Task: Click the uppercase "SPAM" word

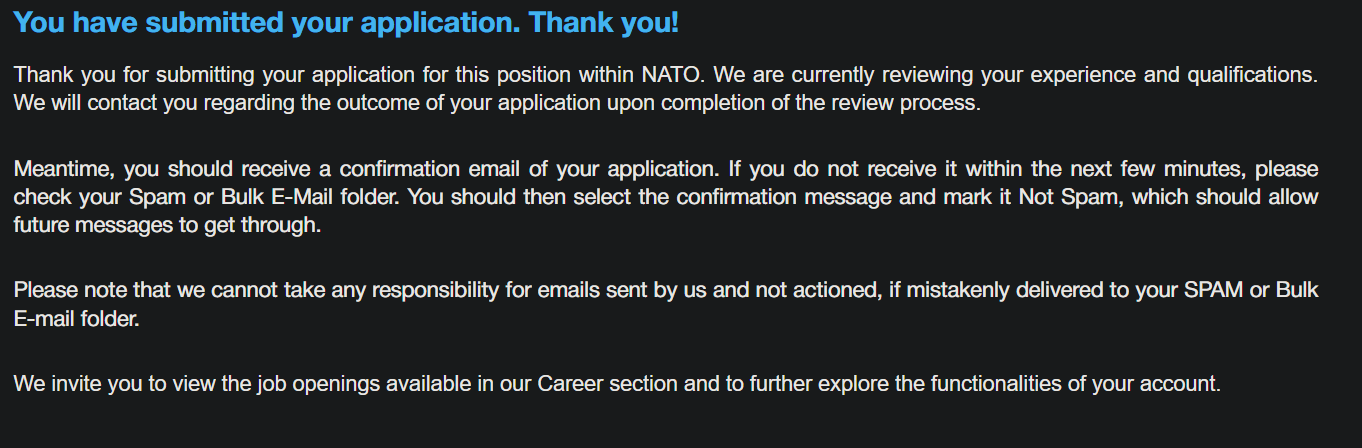Action: pyautogui.click(x=1215, y=291)
